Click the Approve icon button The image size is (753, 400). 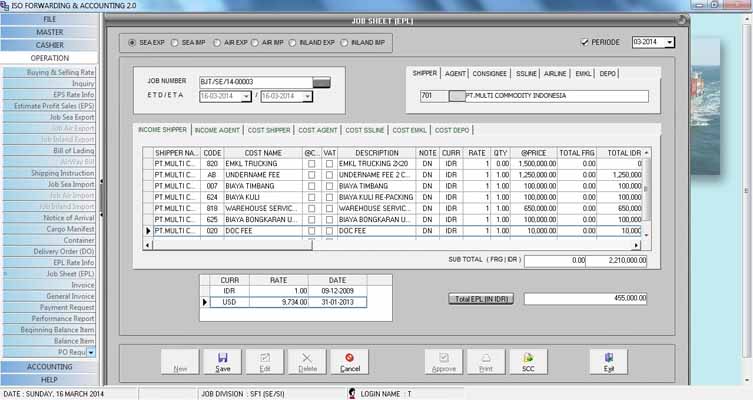coord(443,361)
